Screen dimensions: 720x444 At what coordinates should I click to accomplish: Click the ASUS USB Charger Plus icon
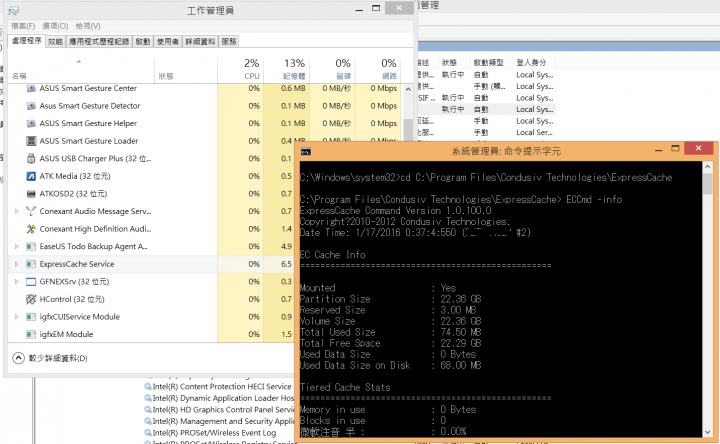point(31,158)
